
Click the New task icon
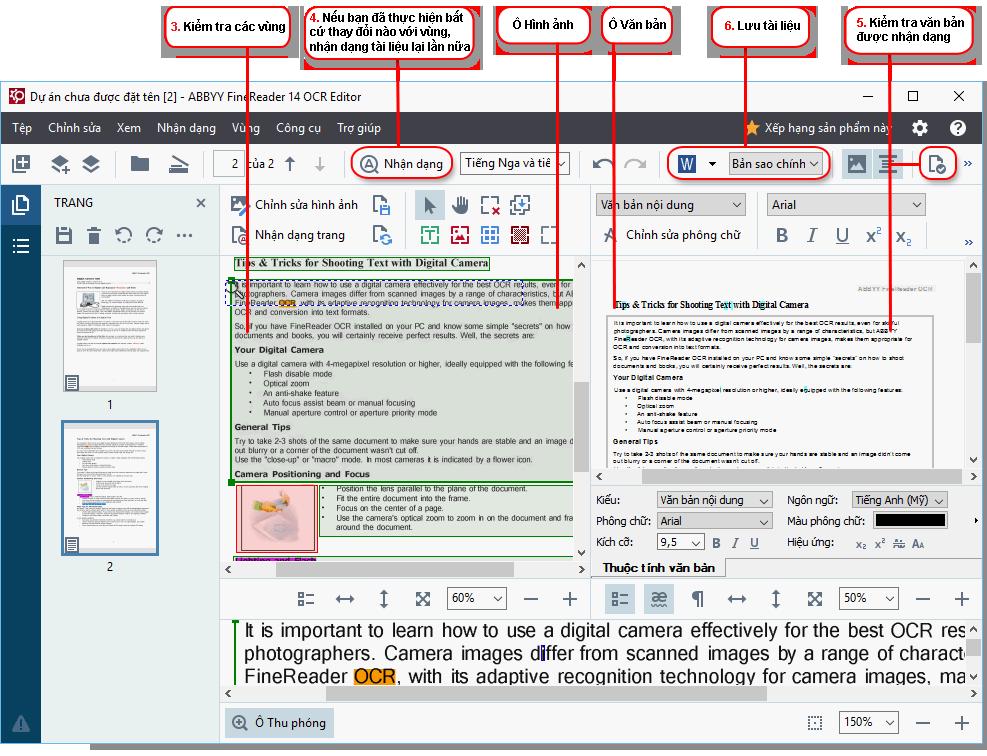21,164
